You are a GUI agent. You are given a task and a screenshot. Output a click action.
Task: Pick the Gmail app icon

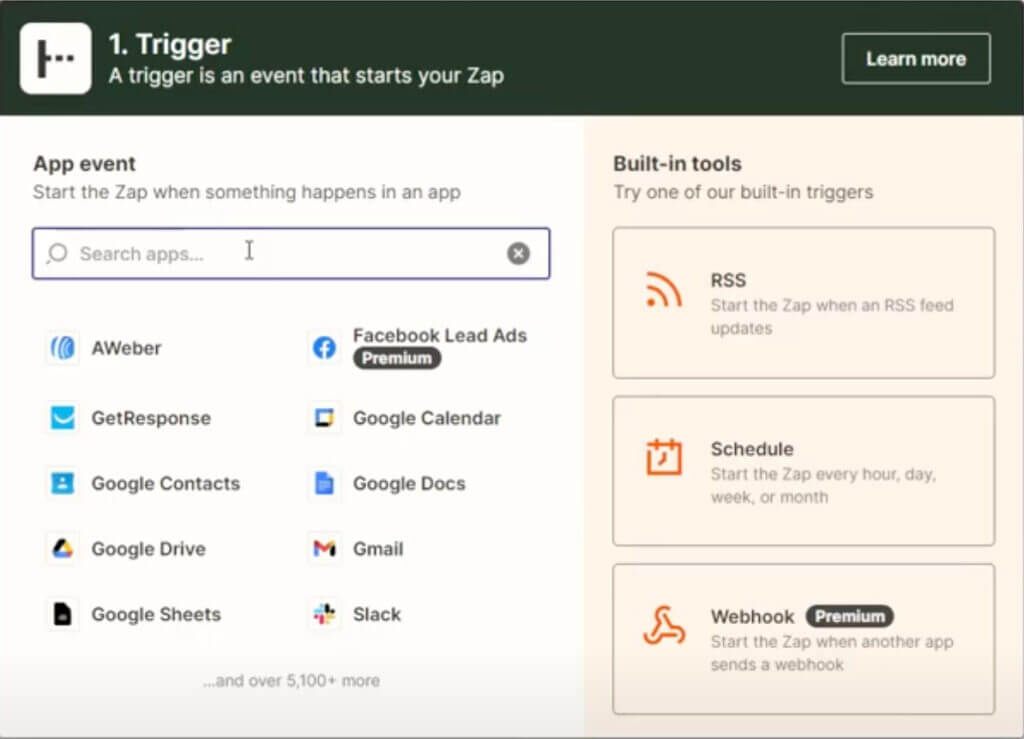[x=323, y=548]
